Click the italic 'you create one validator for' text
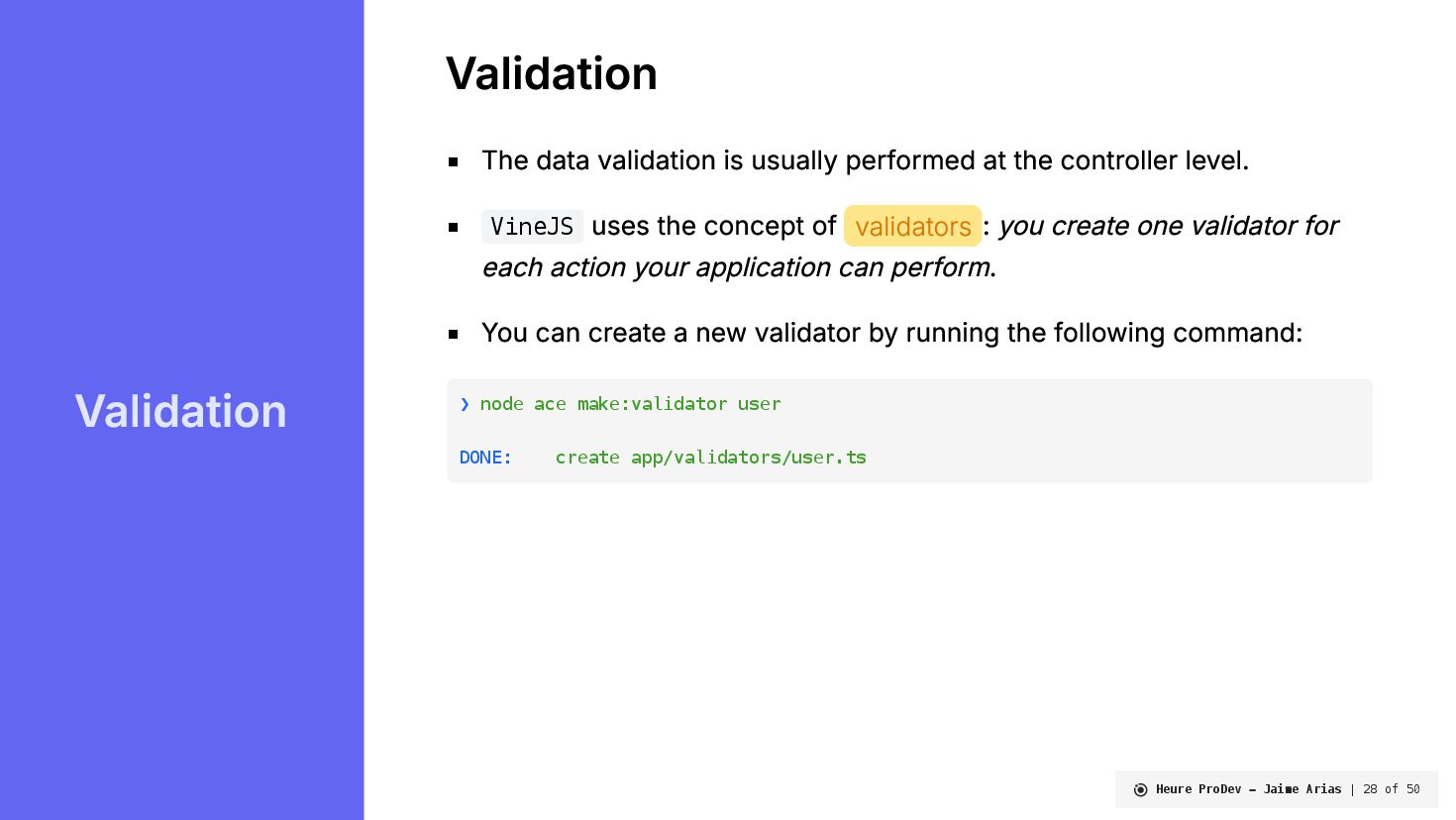This screenshot has height=820, width=1456. coord(1168,226)
